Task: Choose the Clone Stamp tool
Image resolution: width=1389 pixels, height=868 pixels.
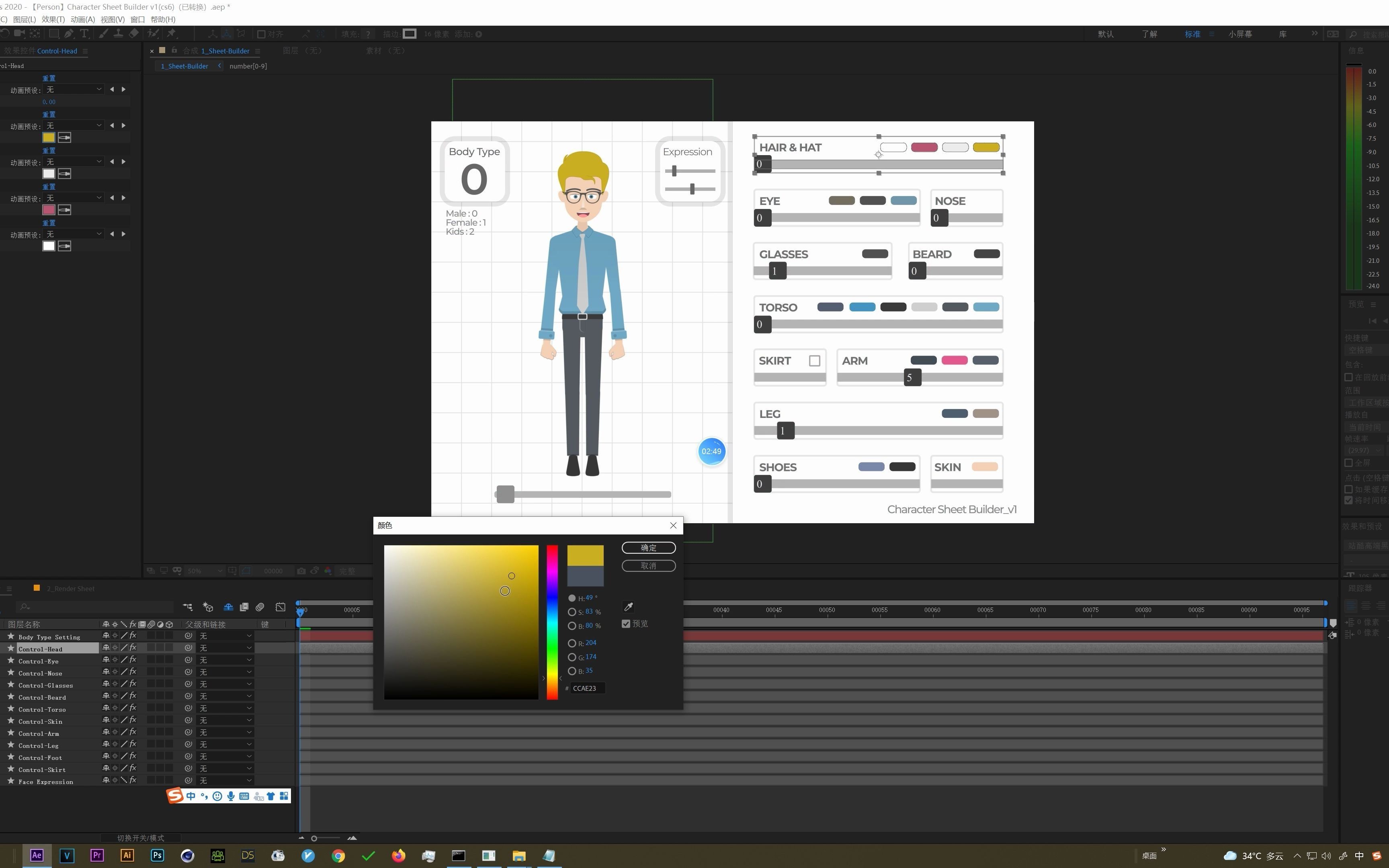Action: click(x=118, y=34)
